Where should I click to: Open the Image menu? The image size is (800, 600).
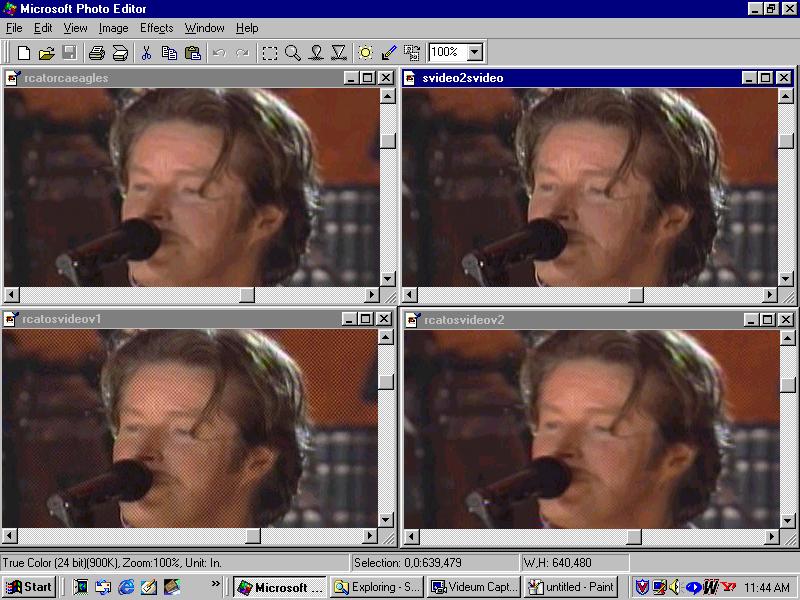[113, 28]
